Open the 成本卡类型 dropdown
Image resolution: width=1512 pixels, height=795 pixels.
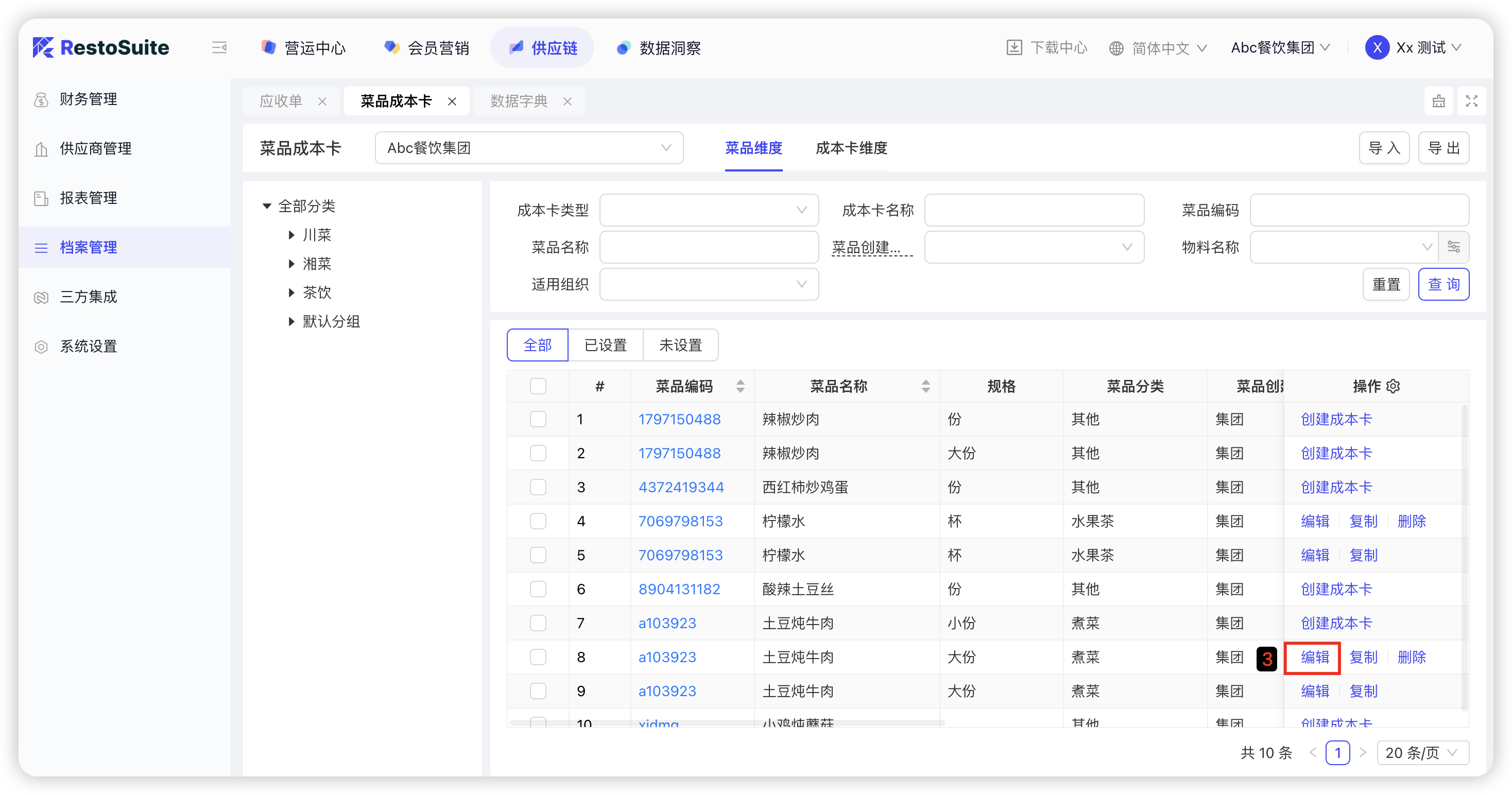(709, 210)
